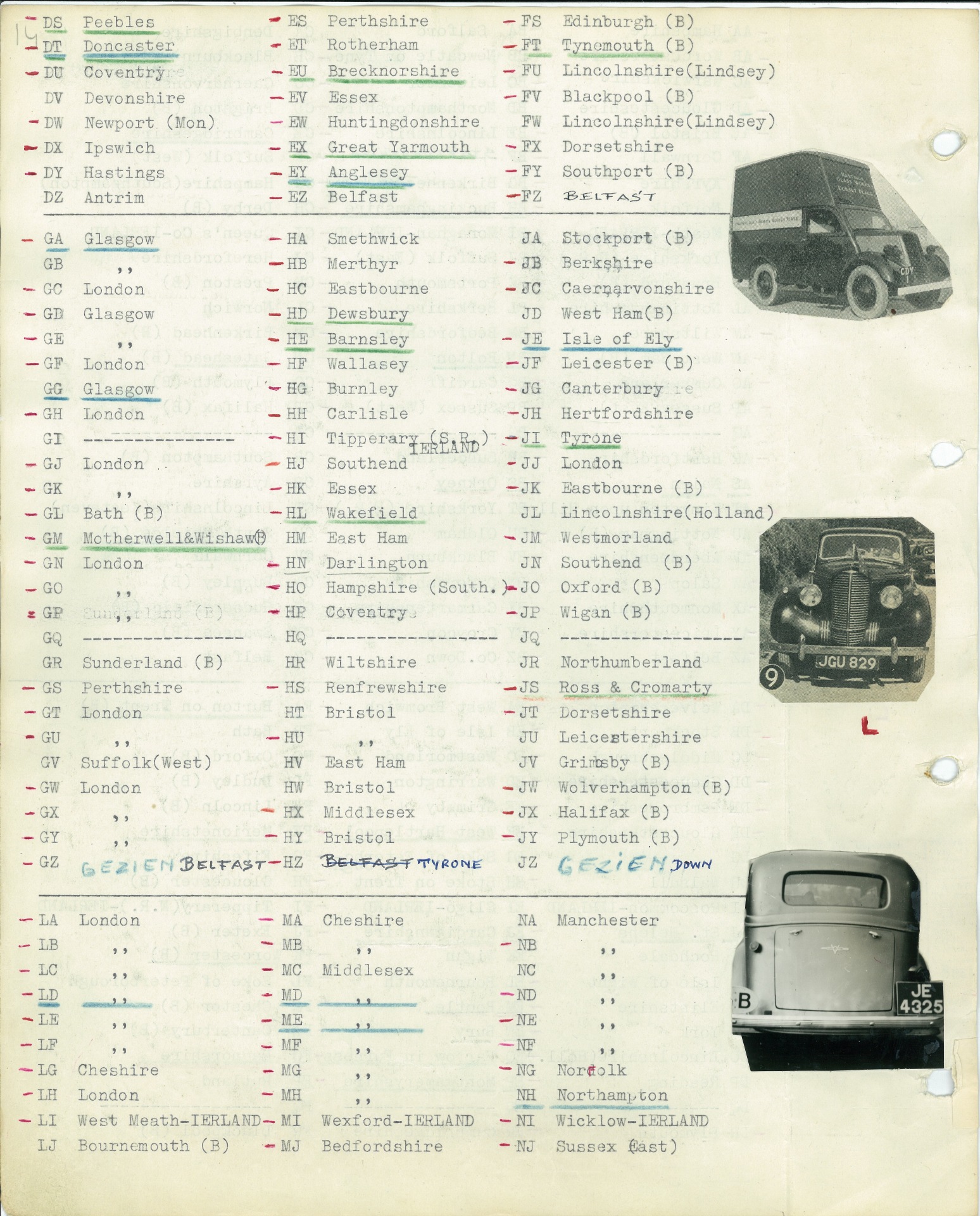Click the text 'Anglesey' beside EY
The width and height of the screenshot is (980, 1216).
[x=367, y=172]
